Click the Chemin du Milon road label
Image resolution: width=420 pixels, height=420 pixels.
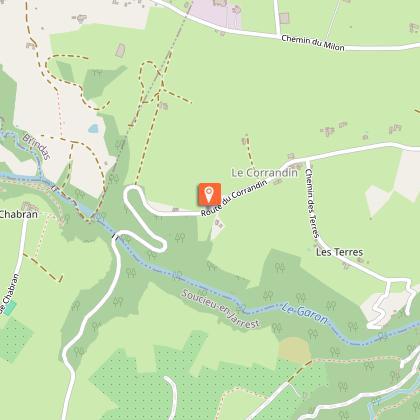click(313, 43)
